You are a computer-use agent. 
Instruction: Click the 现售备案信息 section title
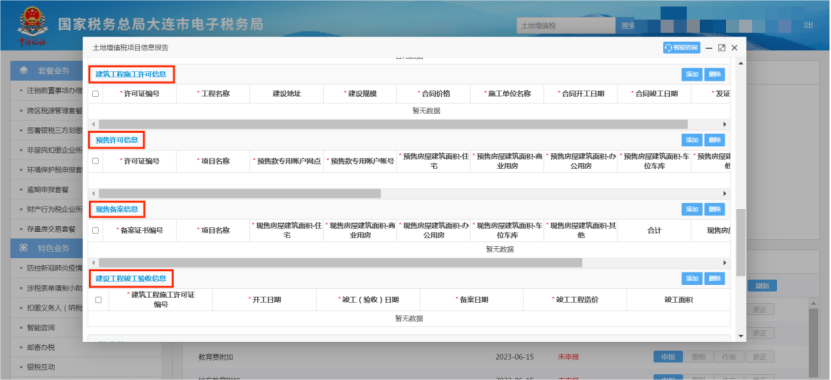(117, 209)
